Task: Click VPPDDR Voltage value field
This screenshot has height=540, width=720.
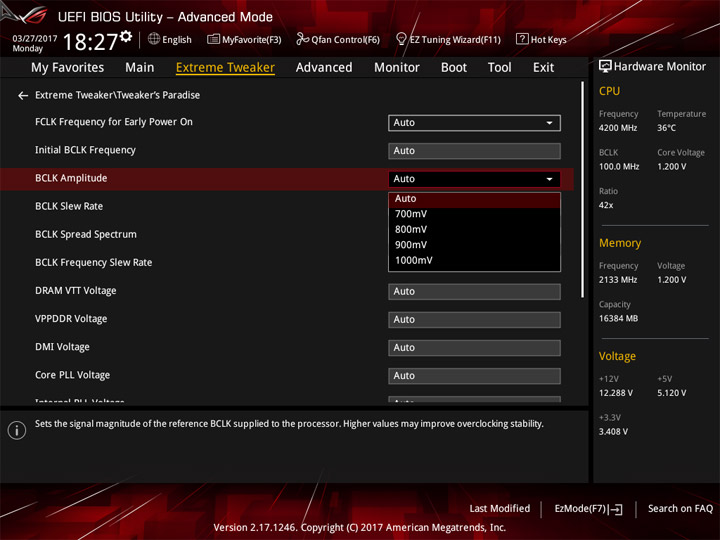Action: pyautogui.click(x=474, y=320)
